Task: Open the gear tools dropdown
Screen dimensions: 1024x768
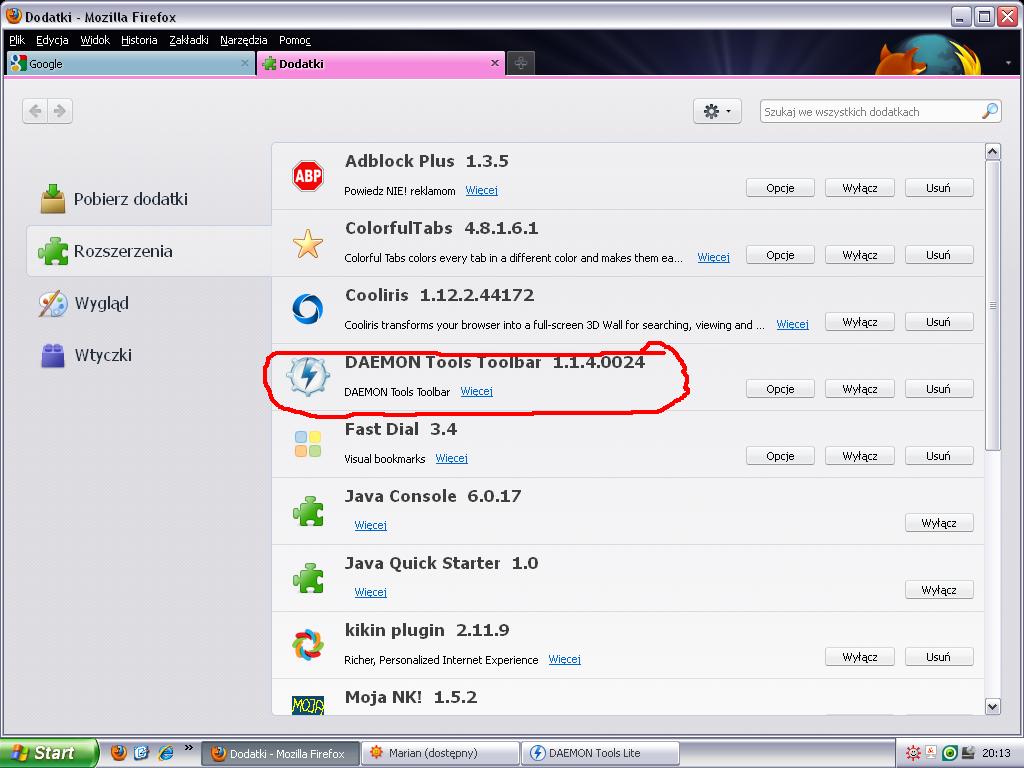Action: 717,111
